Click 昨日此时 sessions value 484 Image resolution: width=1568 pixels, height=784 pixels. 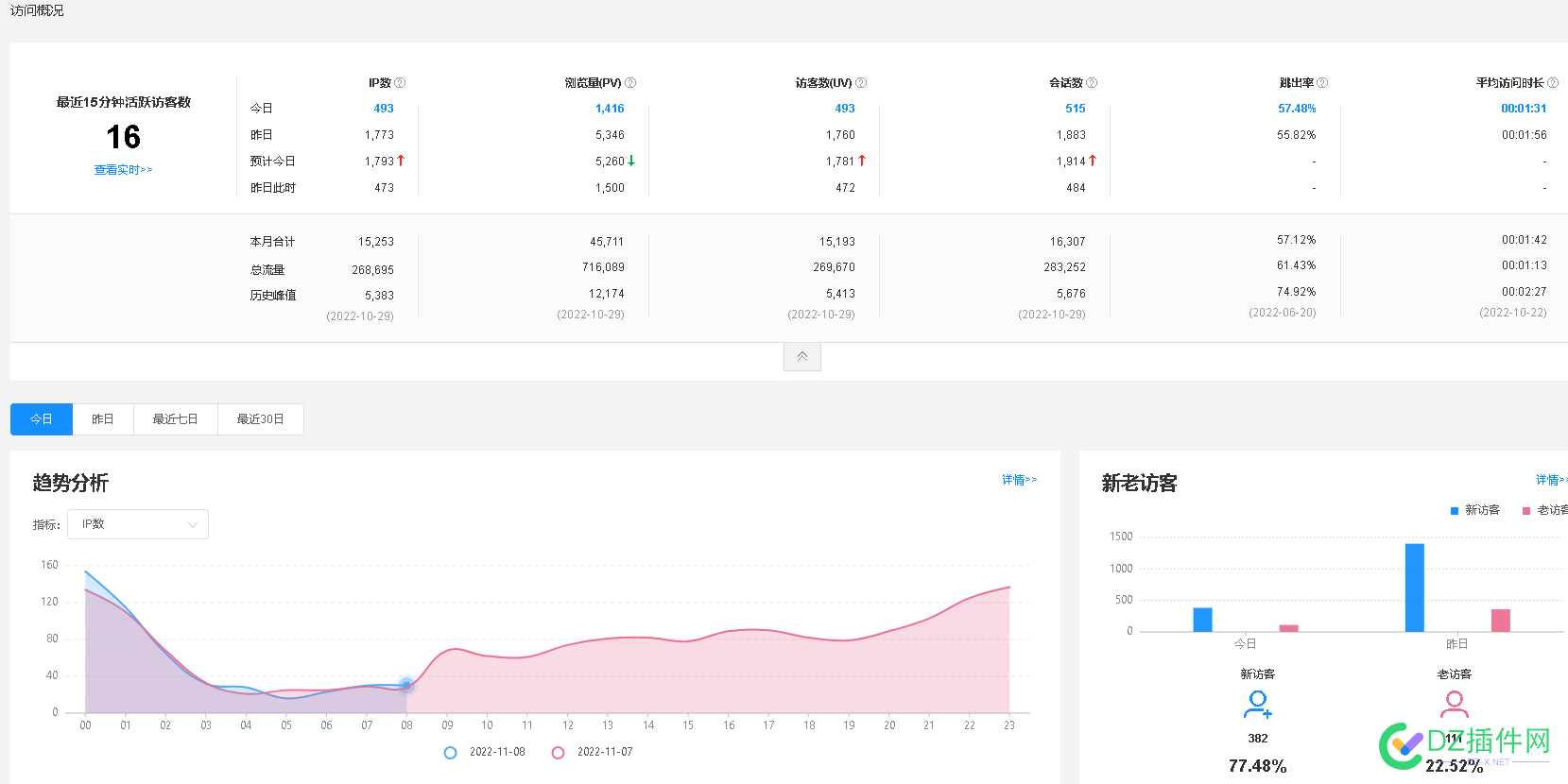coord(1076,188)
